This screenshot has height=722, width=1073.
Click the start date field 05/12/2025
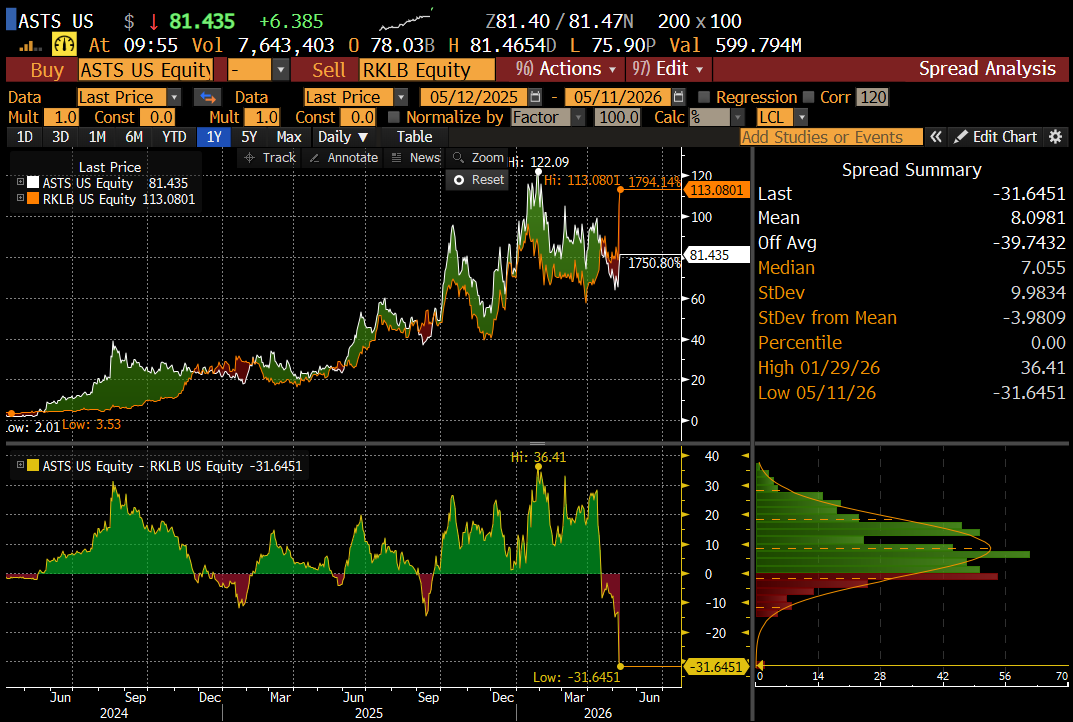pos(474,97)
